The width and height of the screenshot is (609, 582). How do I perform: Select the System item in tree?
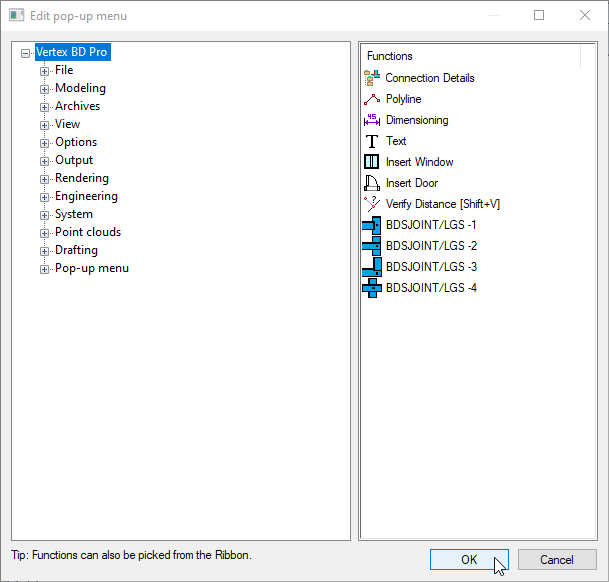click(x=74, y=214)
